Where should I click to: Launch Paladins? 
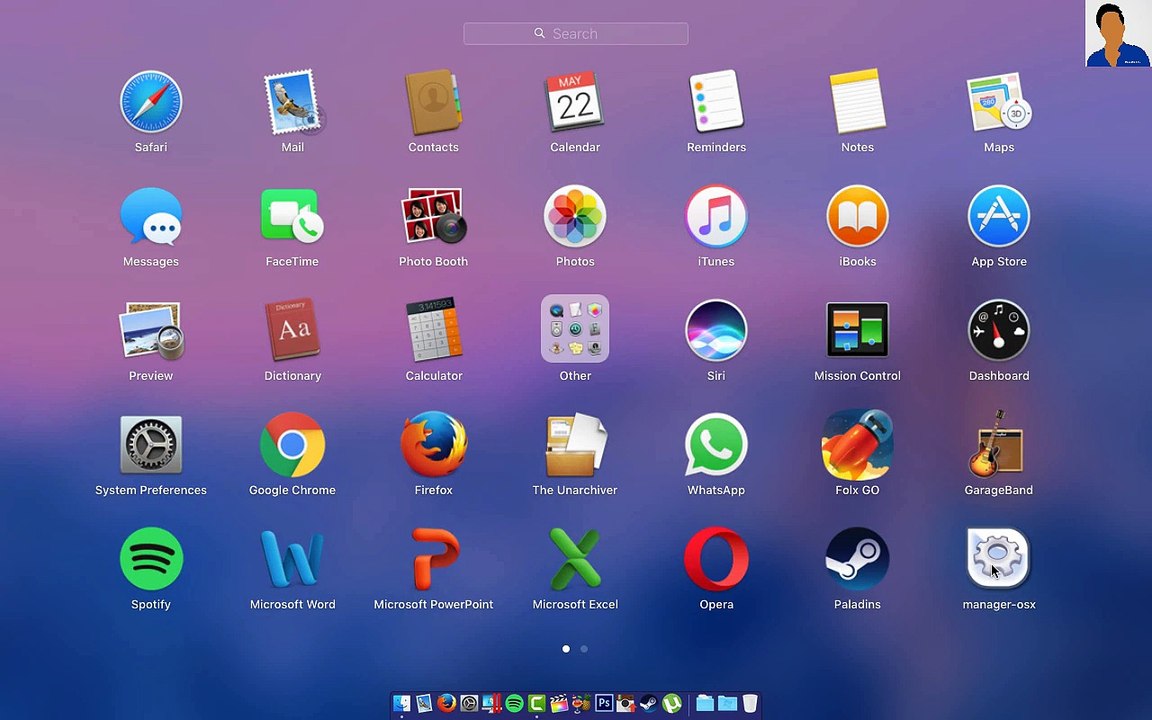pyautogui.click(x=857, y=559)
